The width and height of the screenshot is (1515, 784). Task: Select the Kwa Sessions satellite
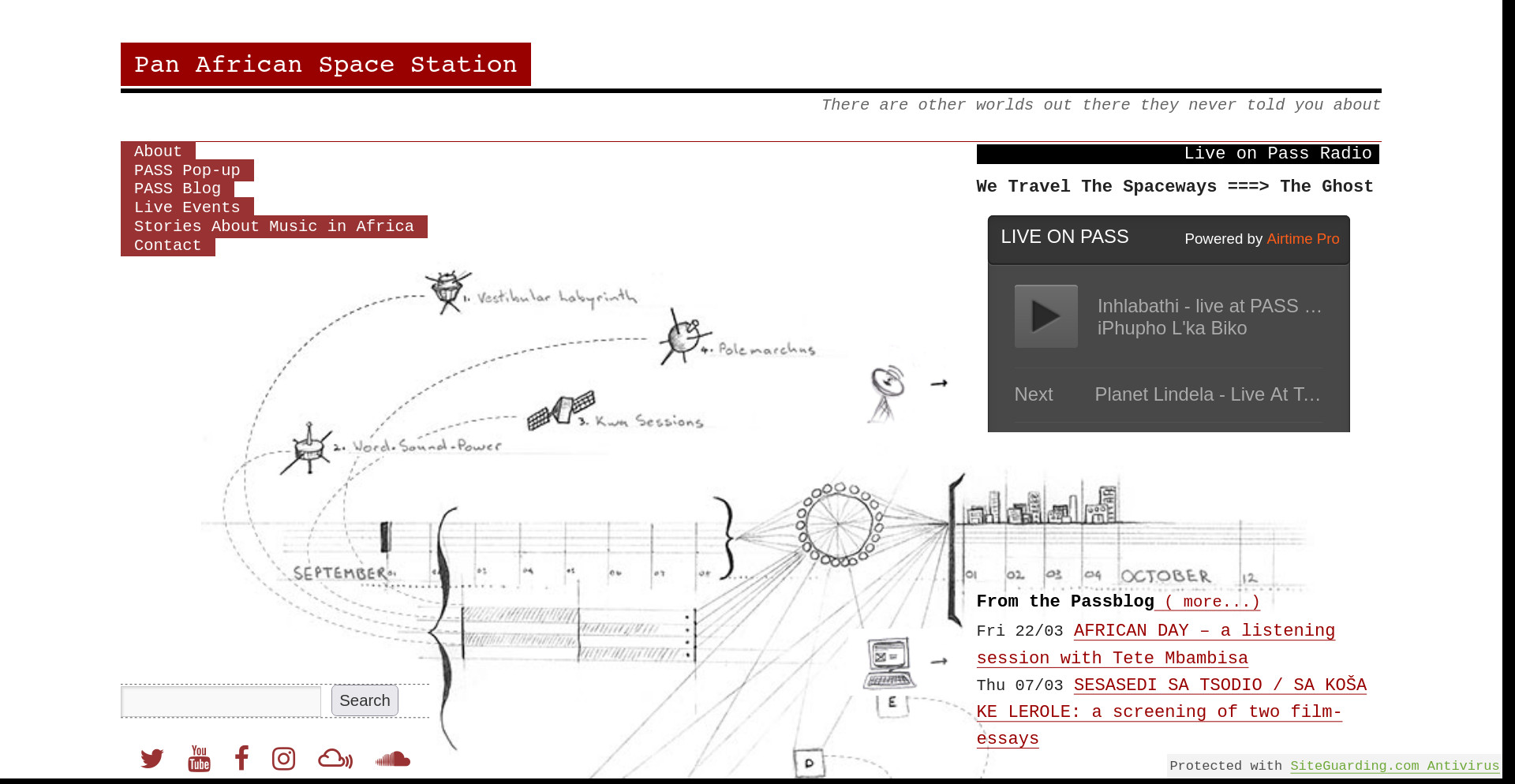coord(561,411)
